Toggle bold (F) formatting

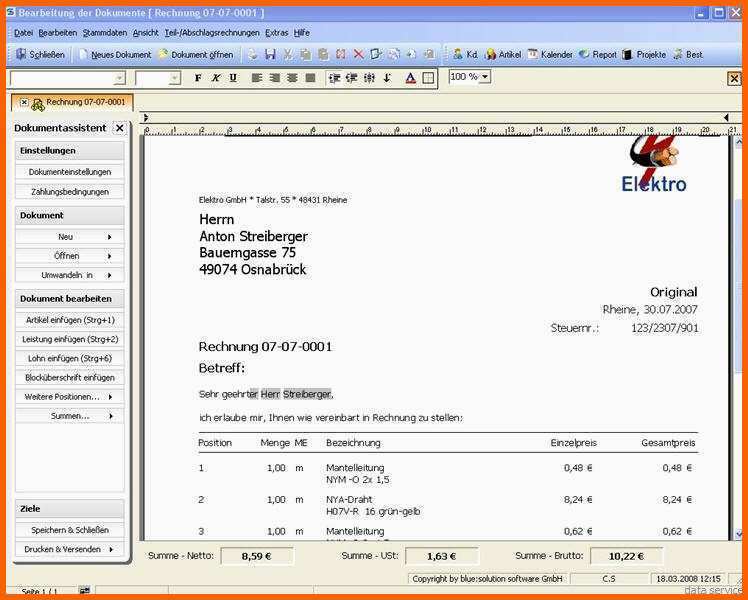pyautogui.click(x=198, y=78)
